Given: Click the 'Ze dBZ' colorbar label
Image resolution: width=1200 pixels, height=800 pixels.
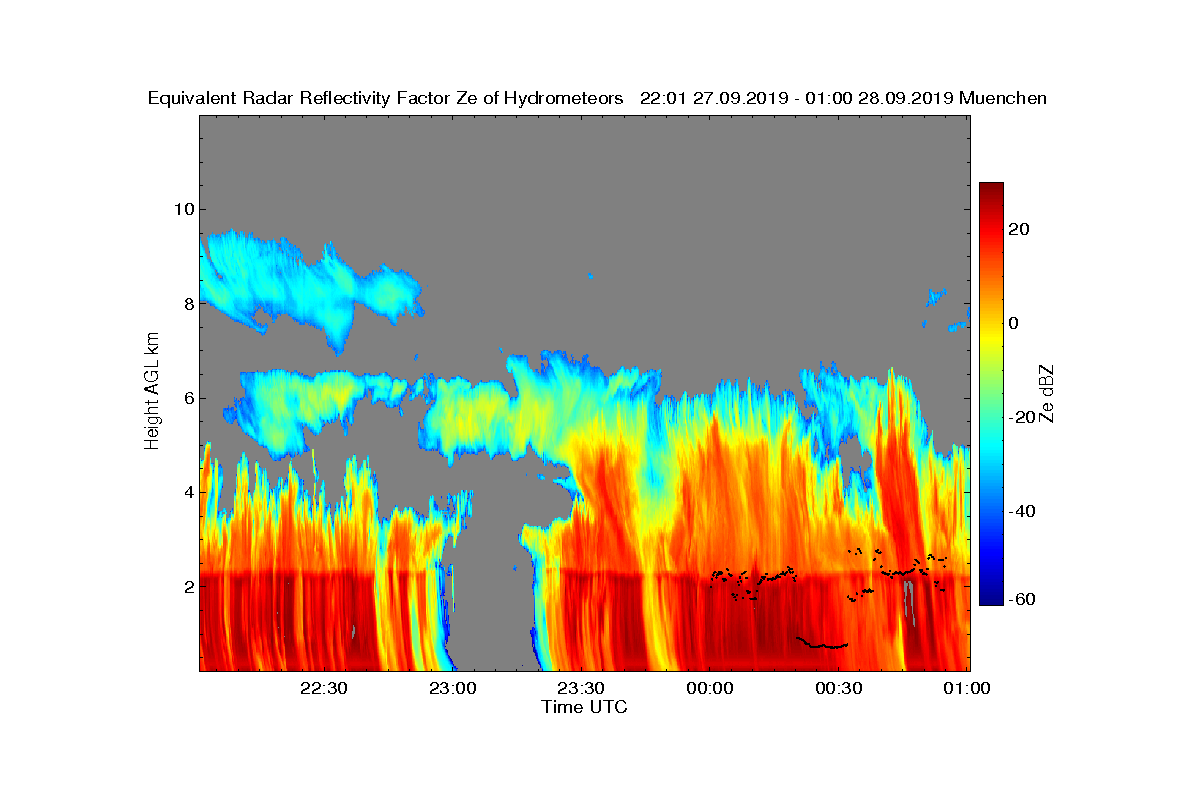Looking at the screenshot, I should pos(1047,393).
